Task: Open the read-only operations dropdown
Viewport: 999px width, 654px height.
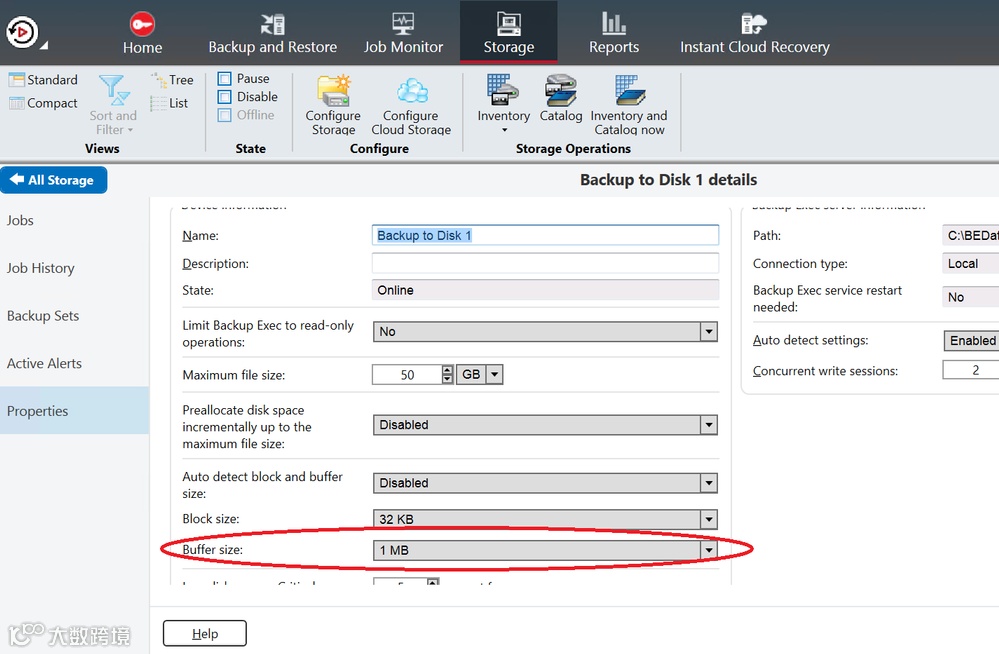Action: click(545, 331)
